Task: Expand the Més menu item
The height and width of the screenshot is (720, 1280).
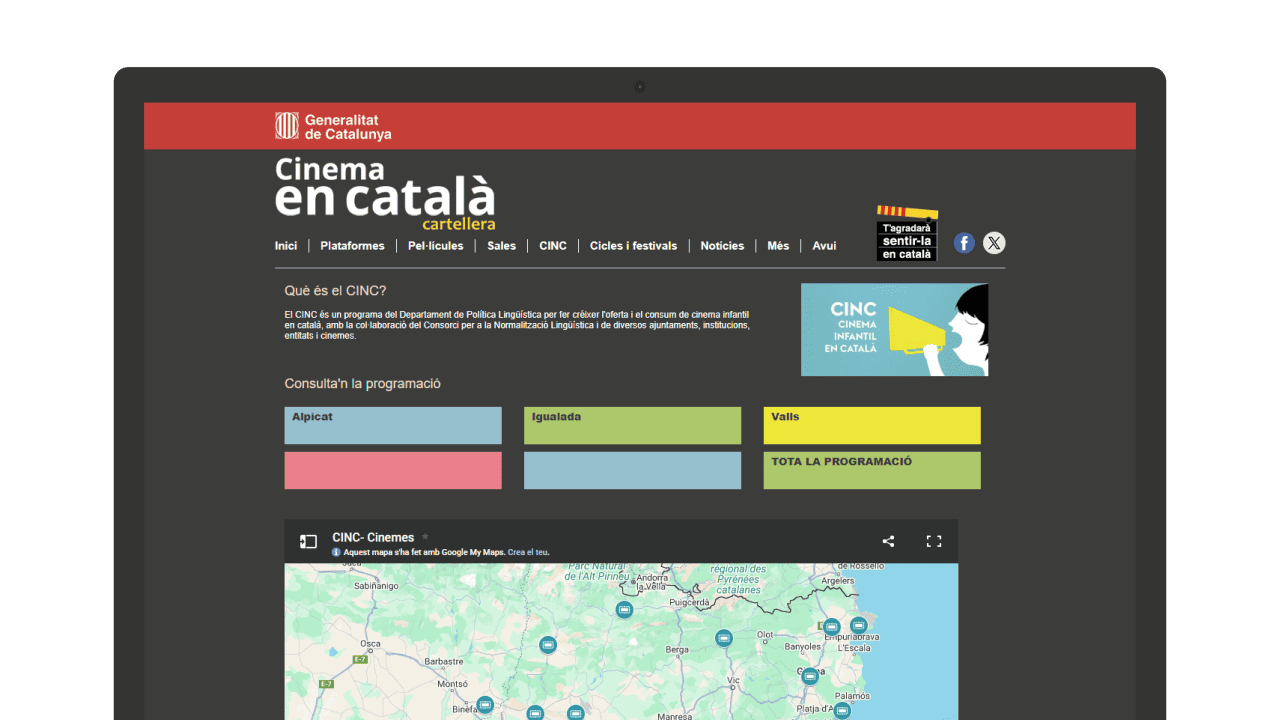Action: (778, 246)
